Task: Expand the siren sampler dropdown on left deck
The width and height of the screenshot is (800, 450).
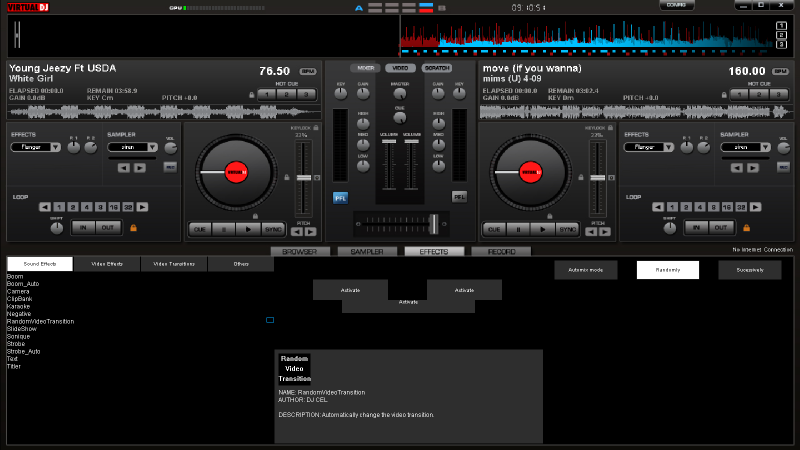Action: [132, 147]
